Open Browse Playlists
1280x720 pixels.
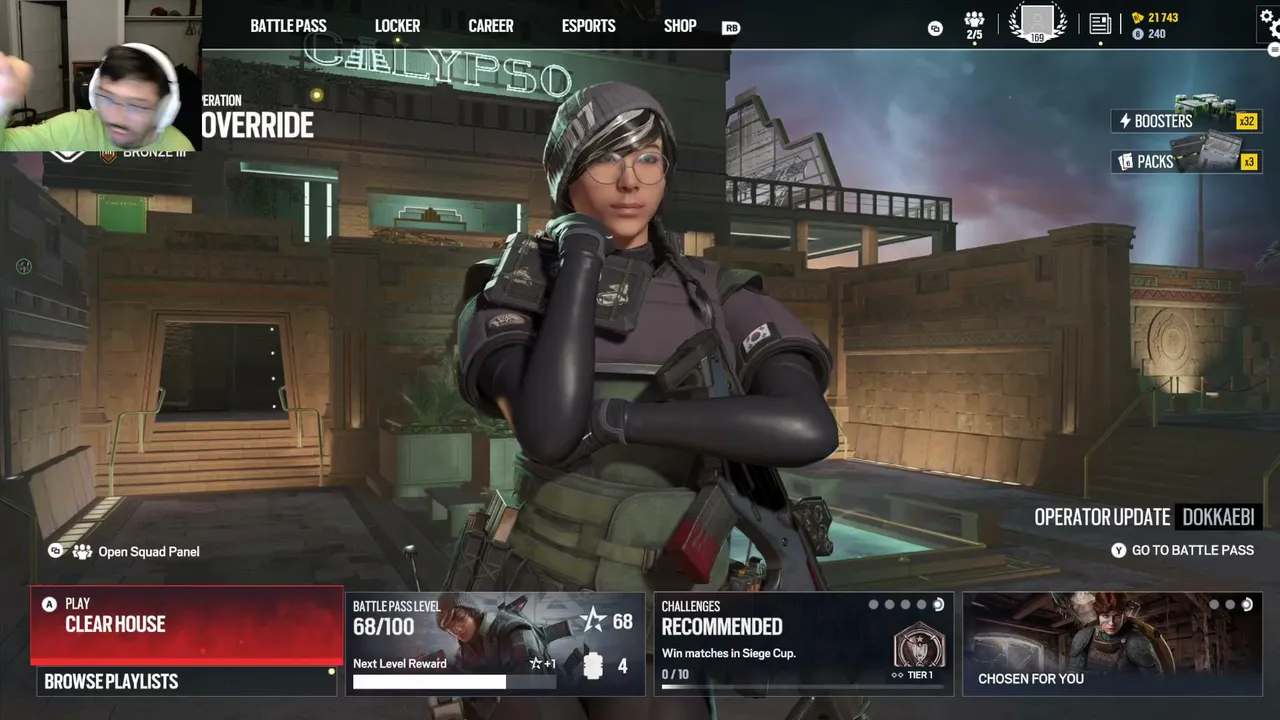click(x=186, y=682)
